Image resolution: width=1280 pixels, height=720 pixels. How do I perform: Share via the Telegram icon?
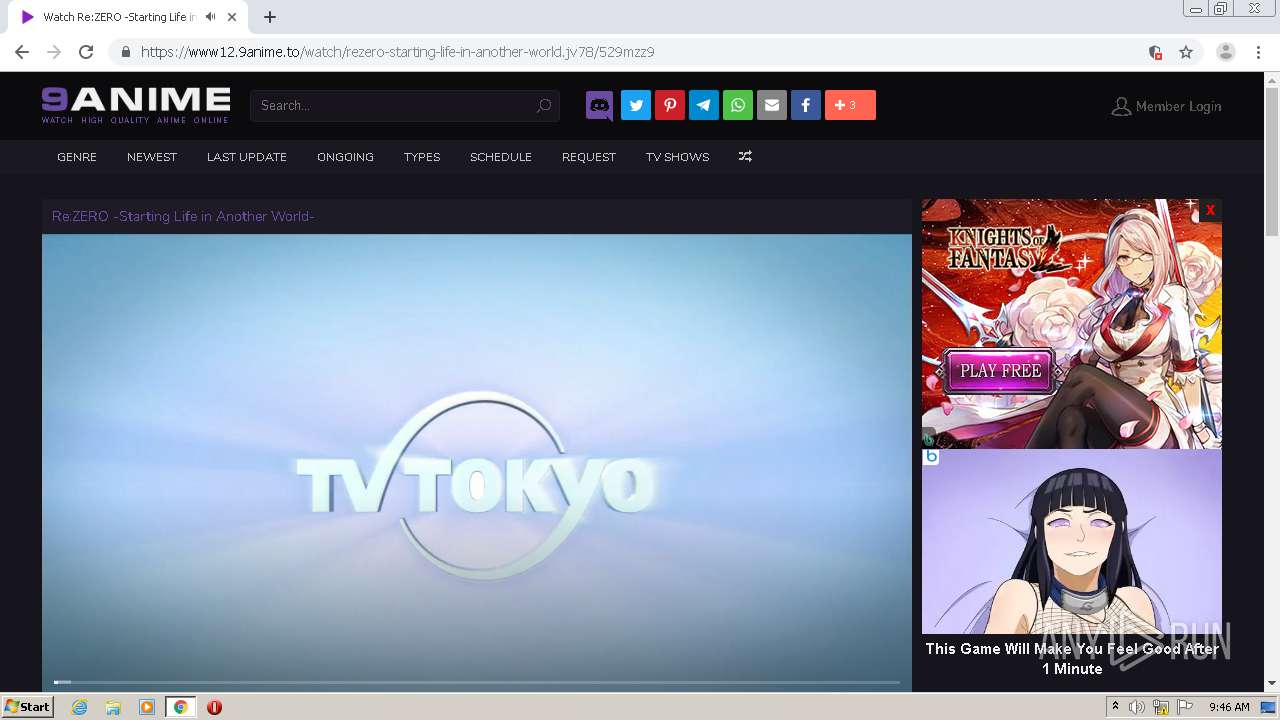(704, 105)
